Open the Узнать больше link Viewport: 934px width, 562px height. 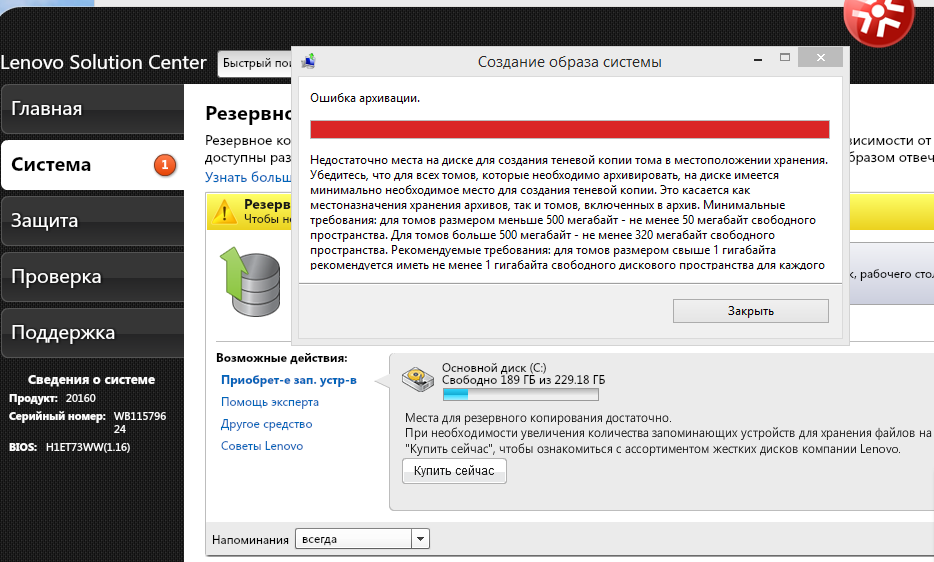click(248, 178)
